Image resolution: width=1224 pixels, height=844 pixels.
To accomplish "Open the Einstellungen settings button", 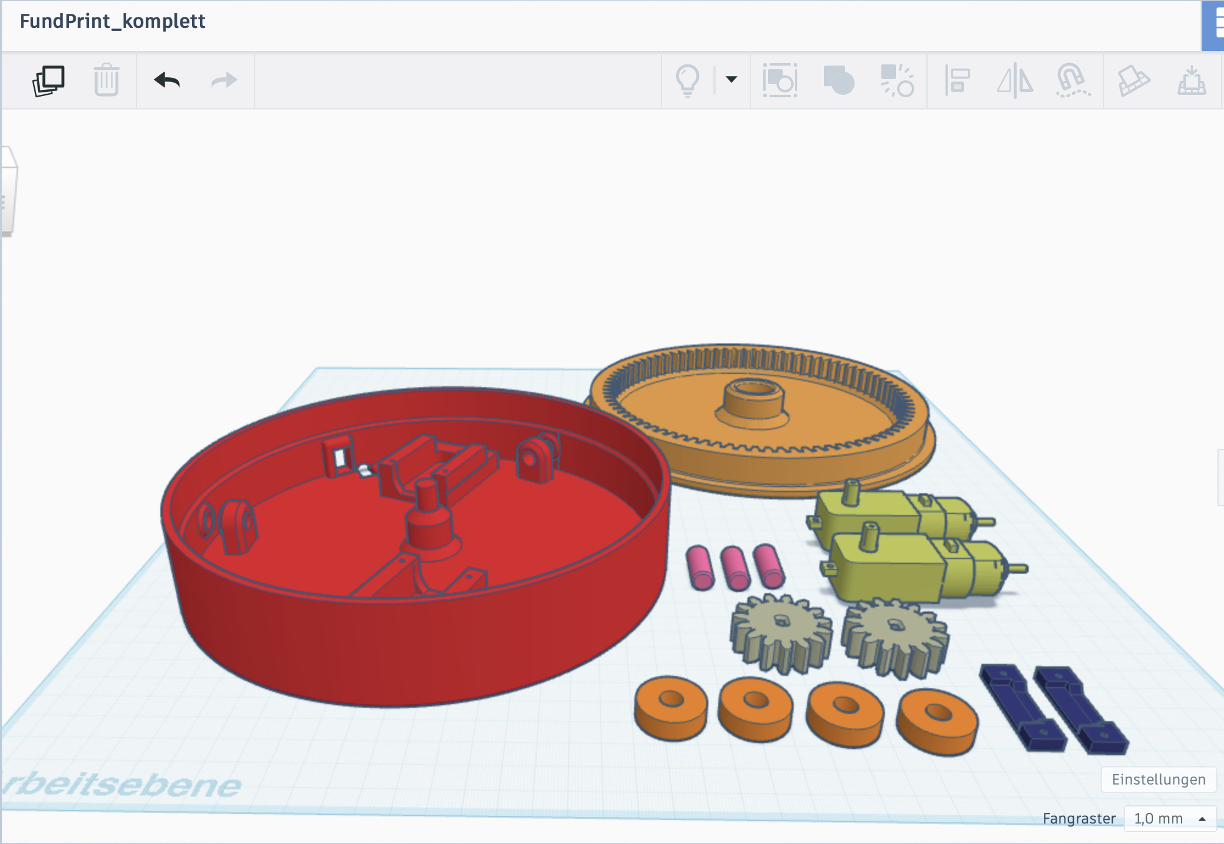I will pos(1159,780).
